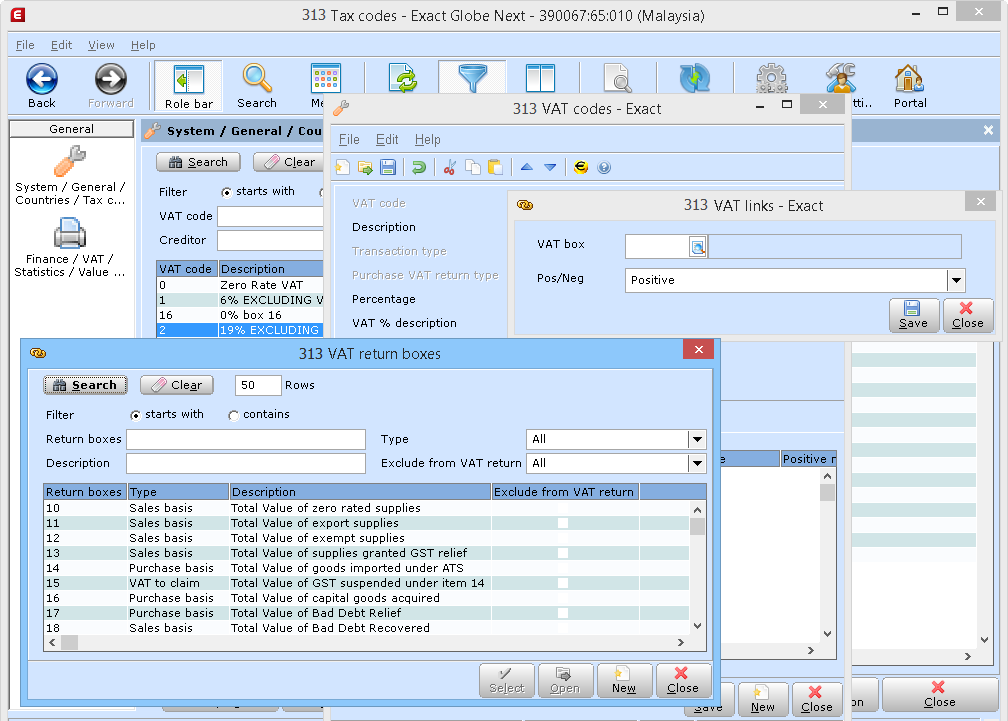Image resolution: width=1008 pixels, height=721 pixels.
Task: Toggle the Role bar button
Action: pyautogui.click(x=189, y=85)
